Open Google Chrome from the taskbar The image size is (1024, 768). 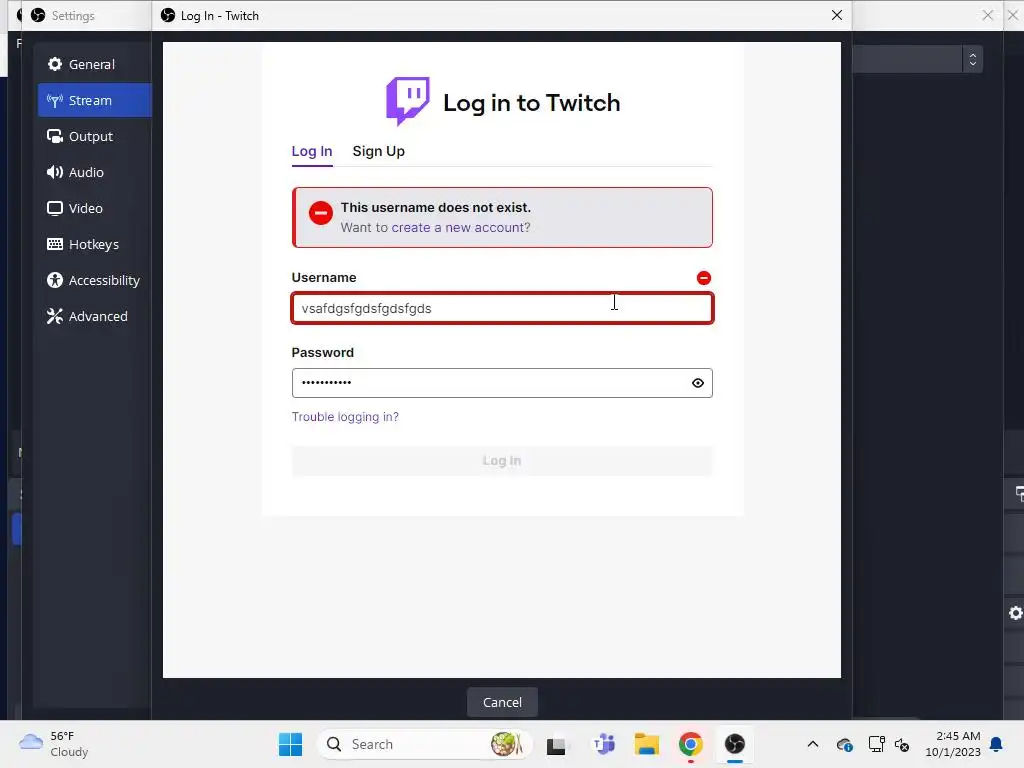(x=690, y=744)
